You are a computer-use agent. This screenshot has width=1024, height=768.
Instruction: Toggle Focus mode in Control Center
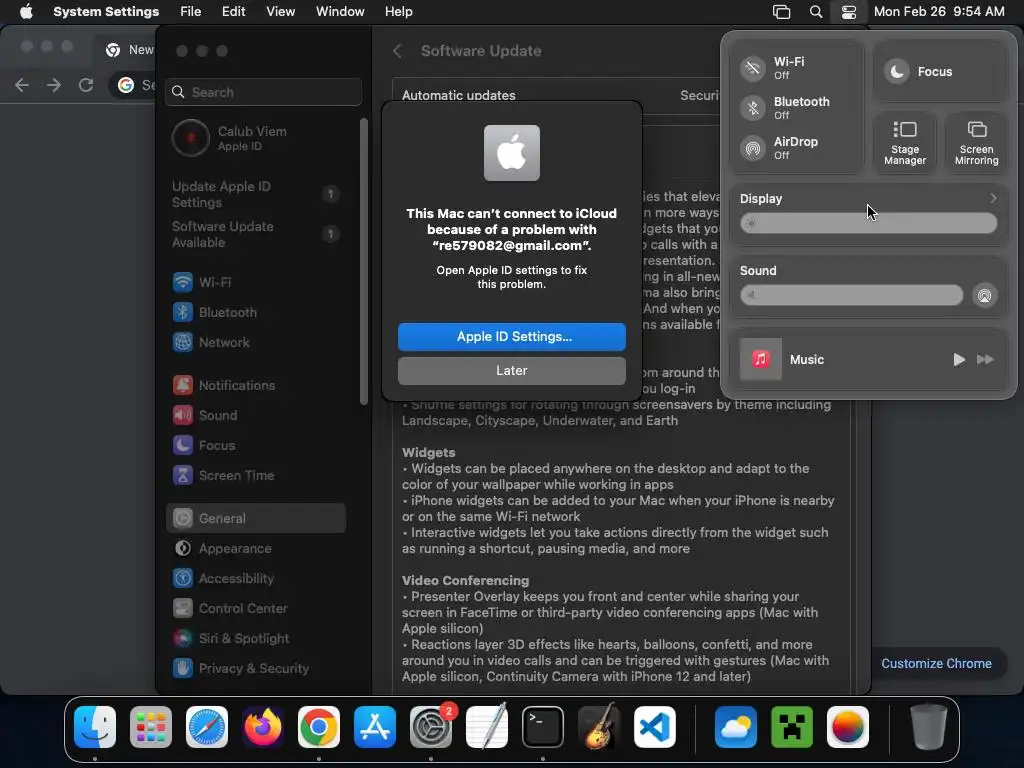[897, 71]
